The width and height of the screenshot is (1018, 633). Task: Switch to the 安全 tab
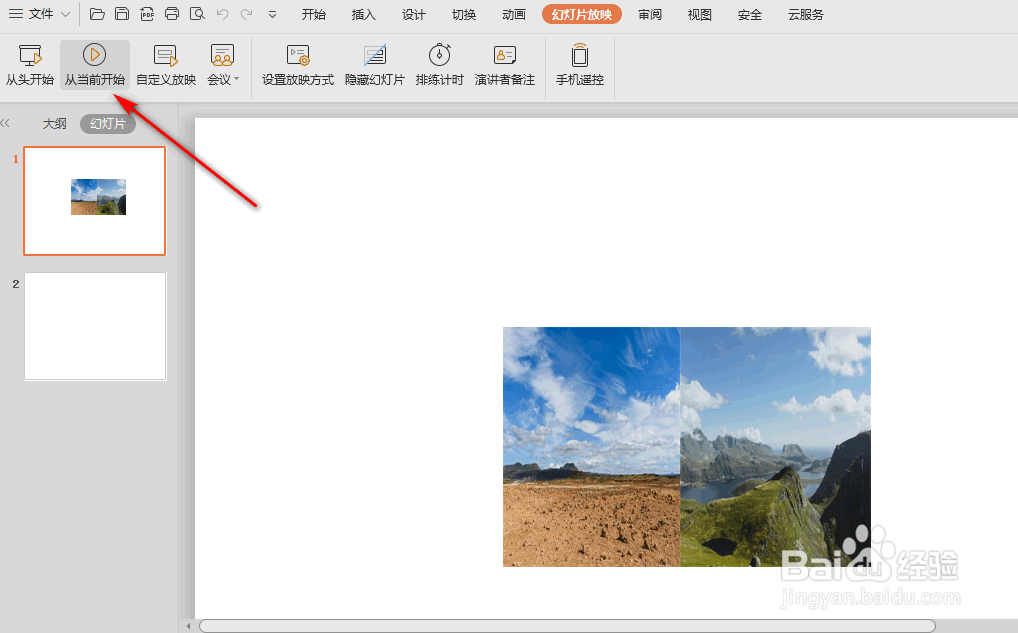(x=750, y=14)
